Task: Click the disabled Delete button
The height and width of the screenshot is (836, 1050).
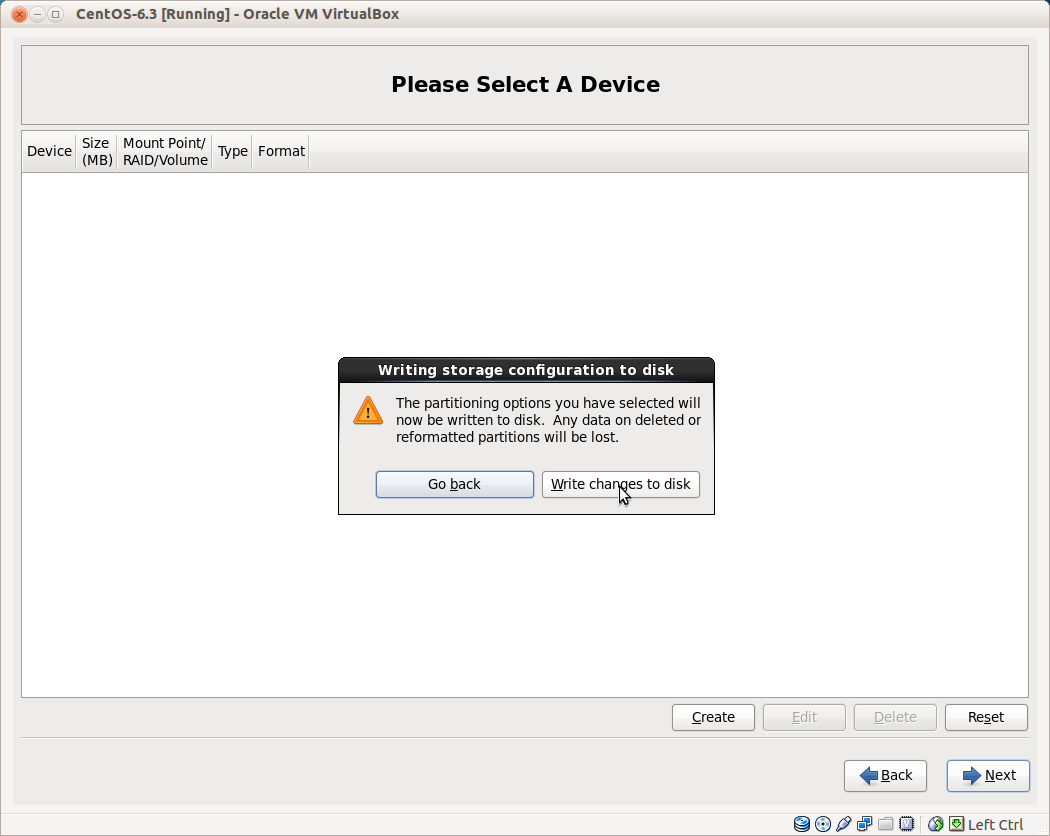Action: tap(895, 717)
